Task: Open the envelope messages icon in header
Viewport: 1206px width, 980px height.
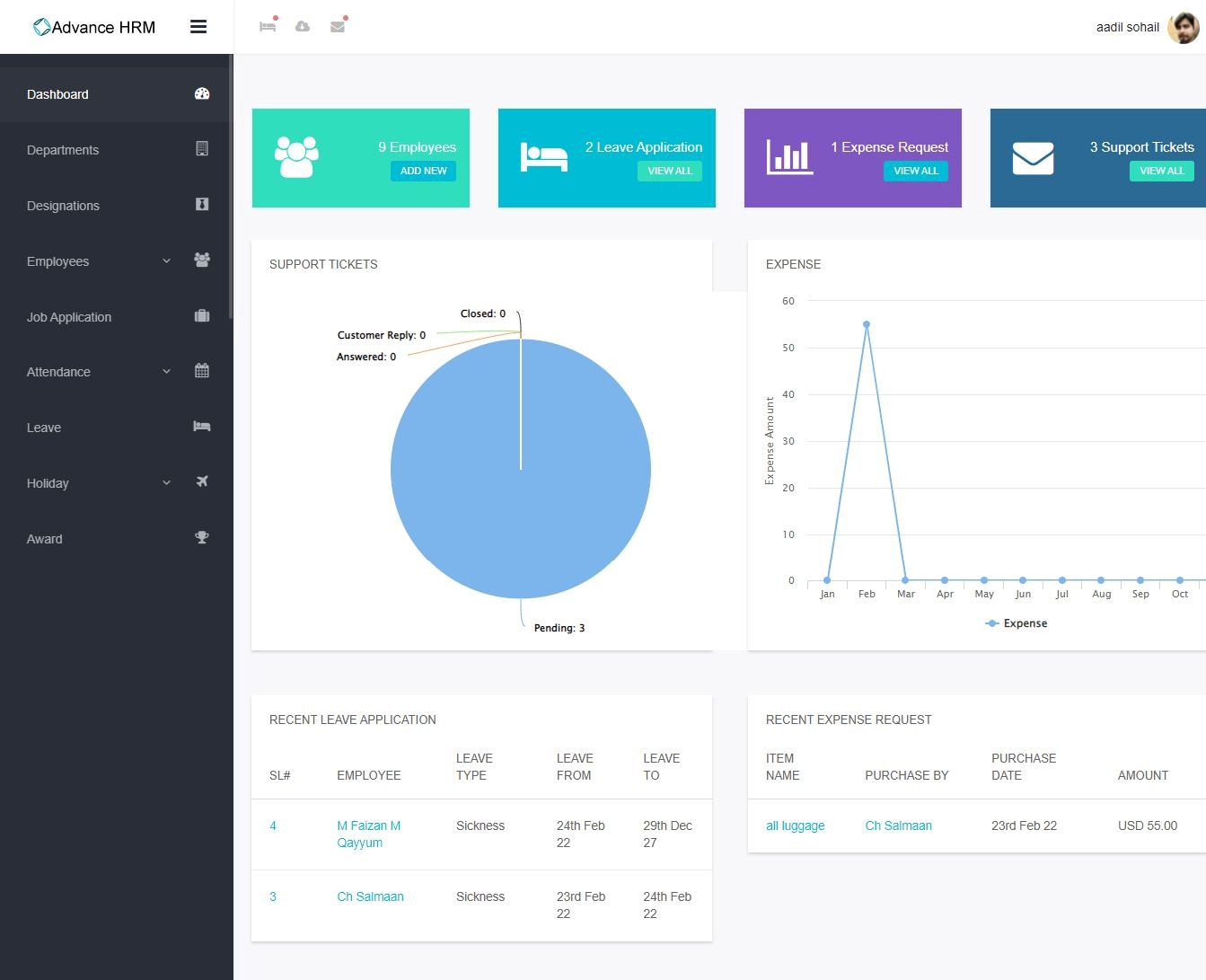Action: click(338, 26)
